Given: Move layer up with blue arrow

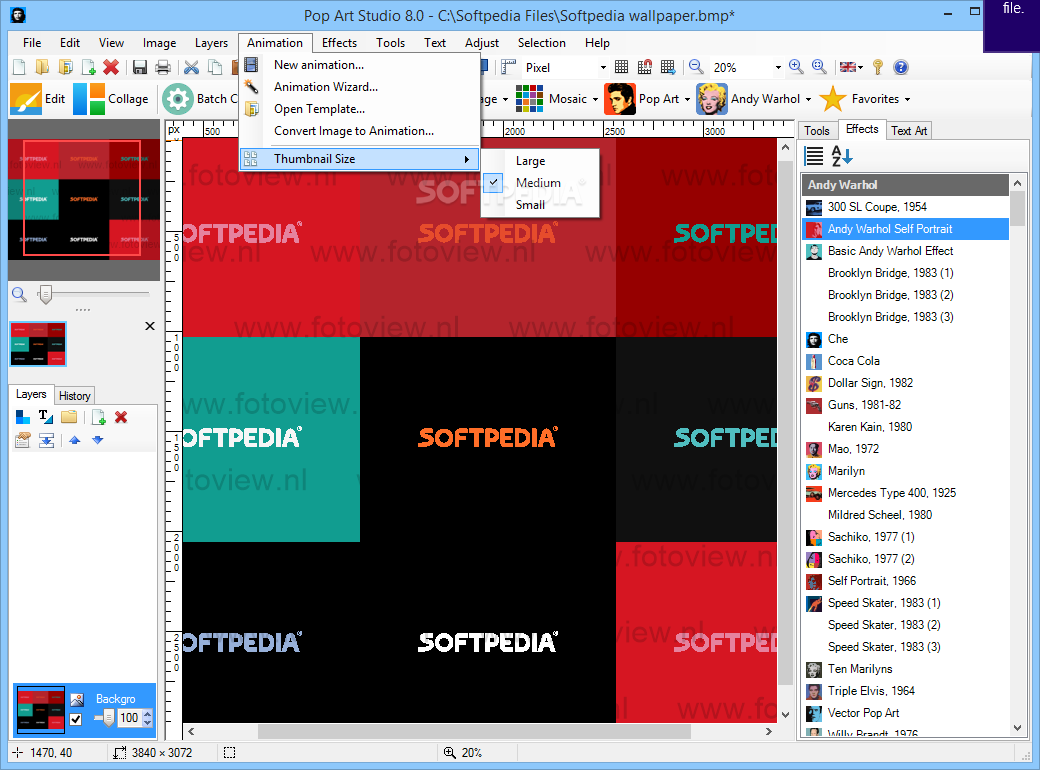Looking at the screenshot, I should click(x=74, y=440).
